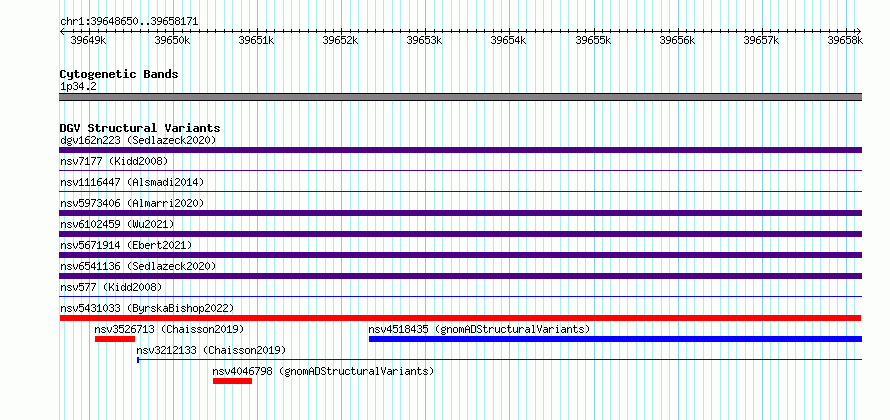890x420 pixels.
Task: Click the ruler's left arrow end
Action: pos(62,31)
